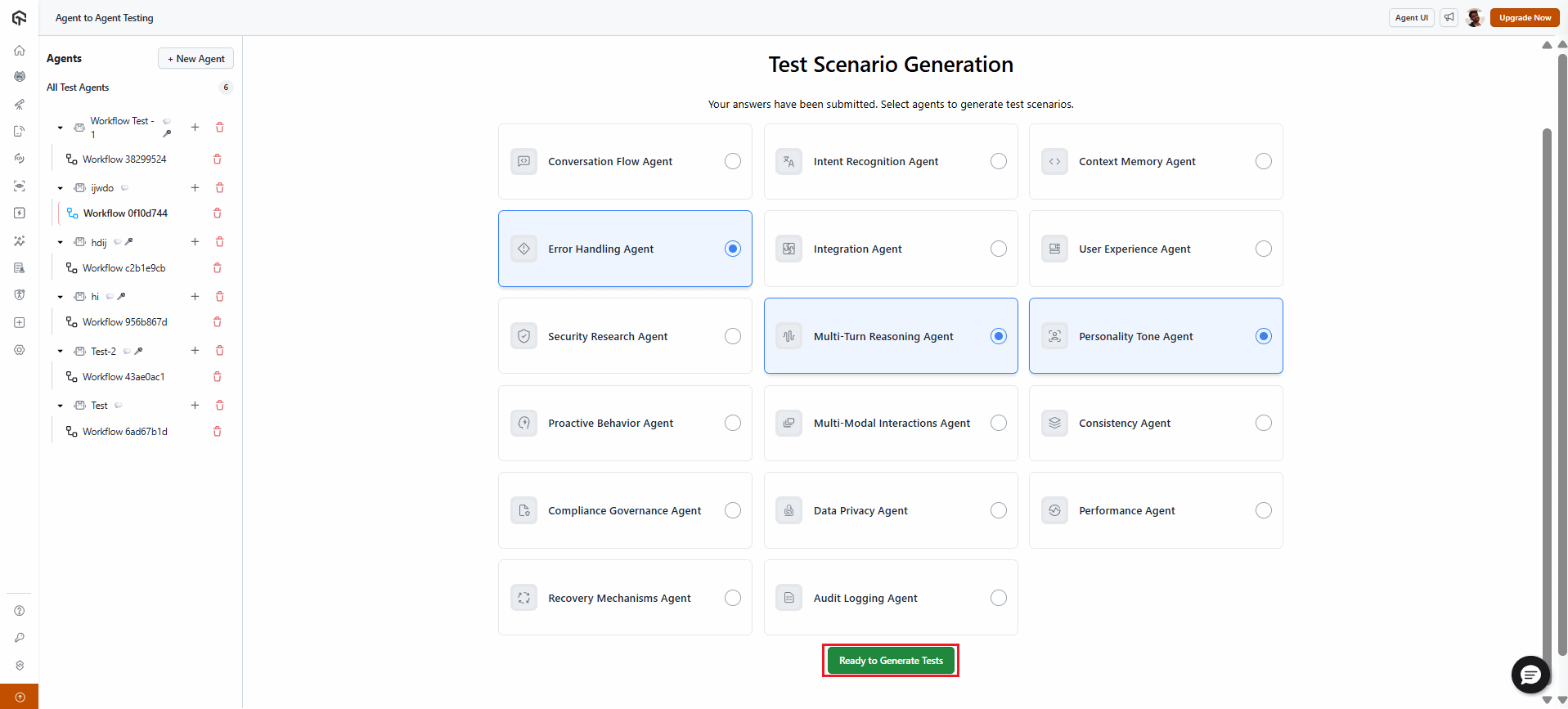Select the Conversation Flow Agent radio button
This screenshot has width=1568, height=709.
[x=732, y=162]
